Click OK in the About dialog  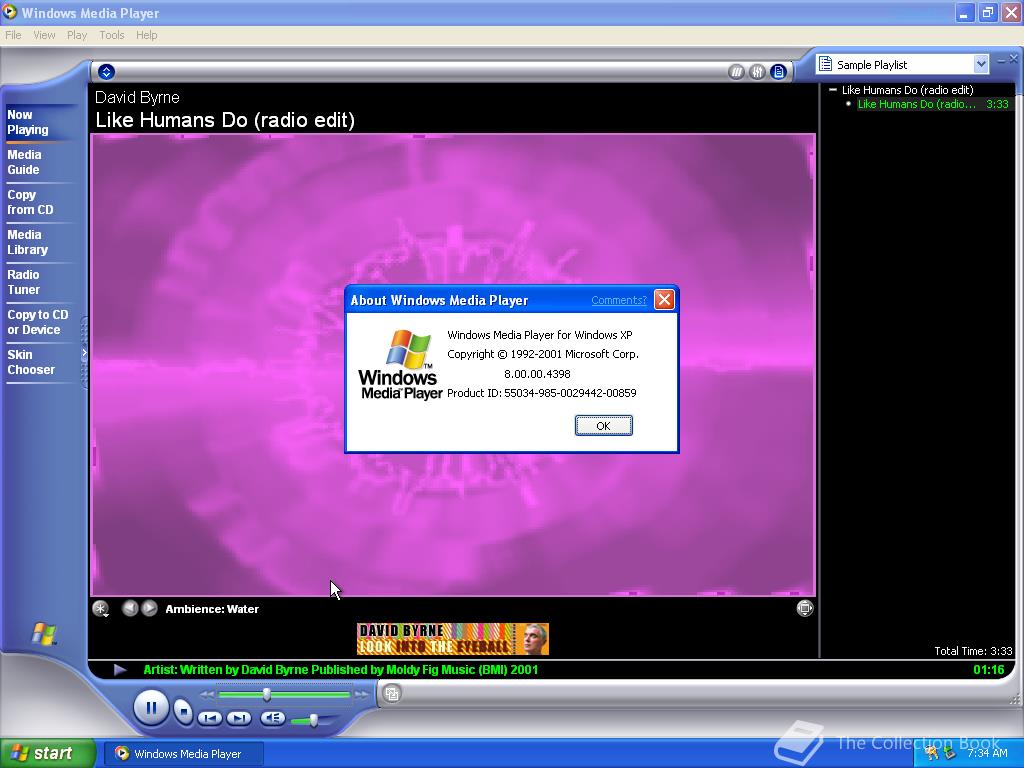603,425
